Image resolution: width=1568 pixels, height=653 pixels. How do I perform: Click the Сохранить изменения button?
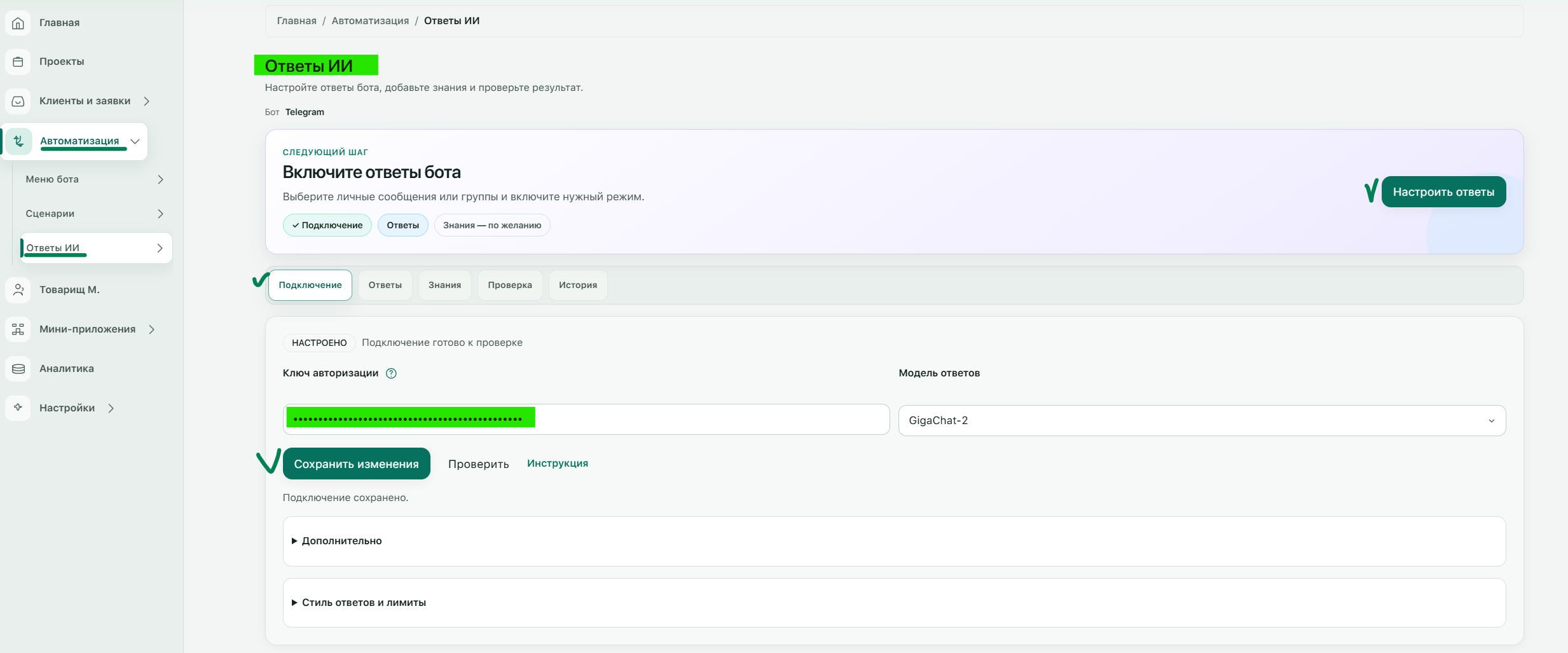(357, 464)
